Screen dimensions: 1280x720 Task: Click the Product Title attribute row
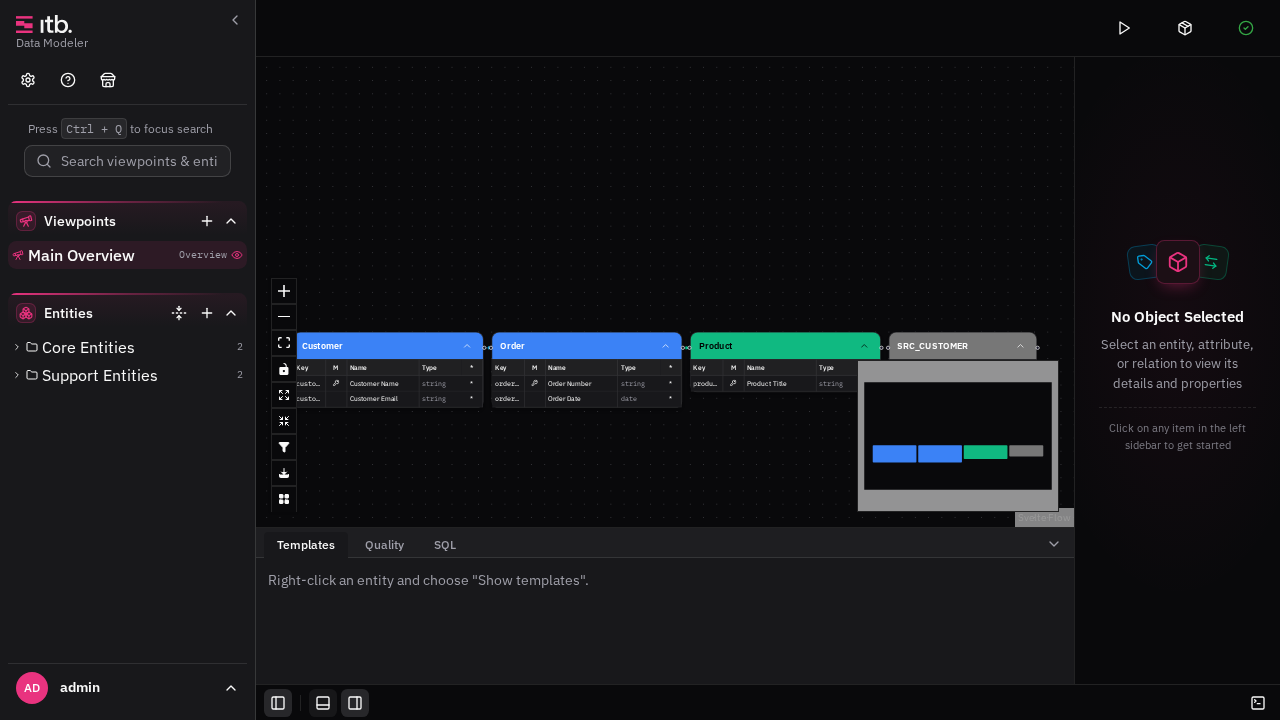point(774,383)
